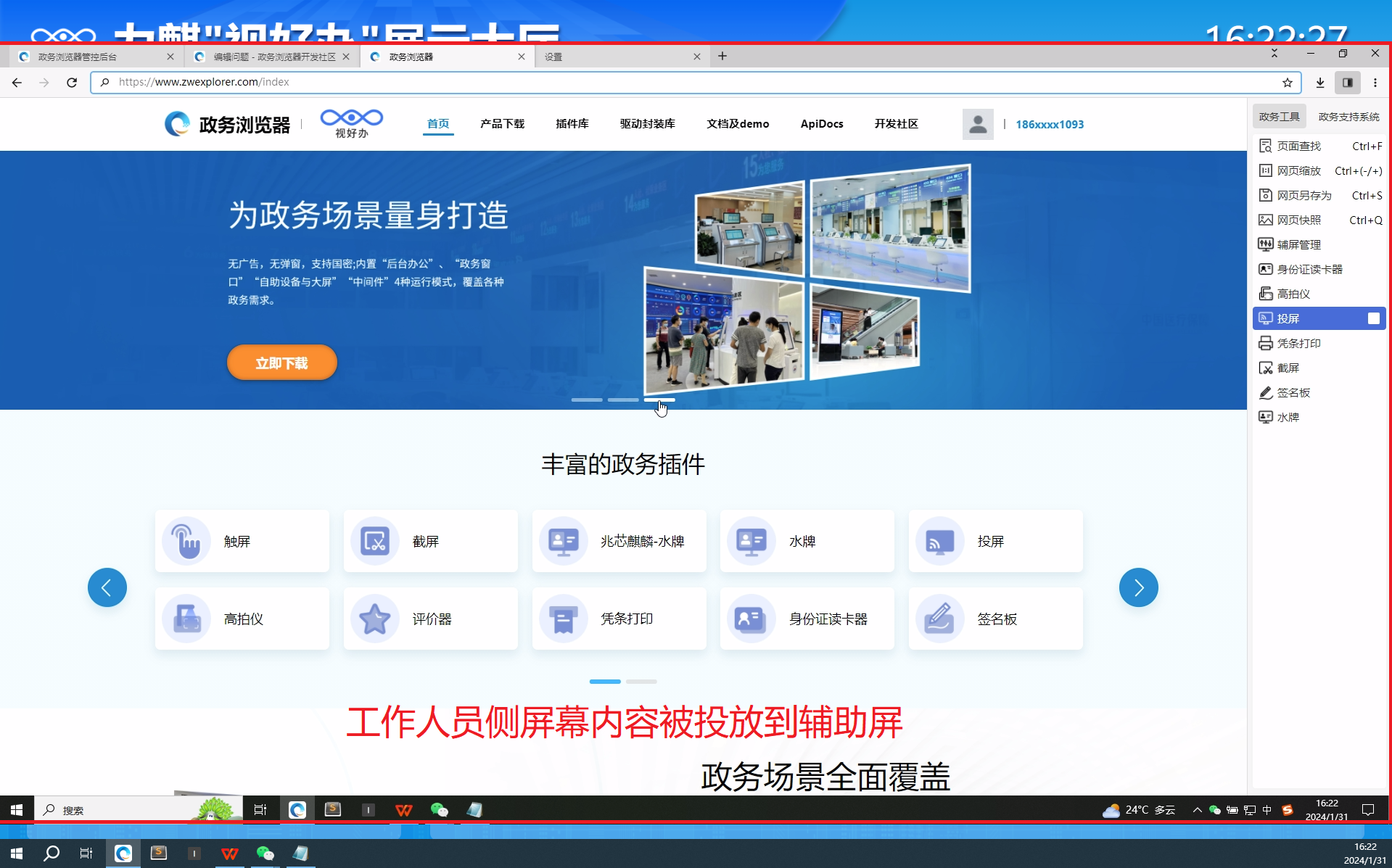Open 高拍仪 in the sidebar tools
The height and width of the screenshot is (868, 1392).
[1319, 294]
